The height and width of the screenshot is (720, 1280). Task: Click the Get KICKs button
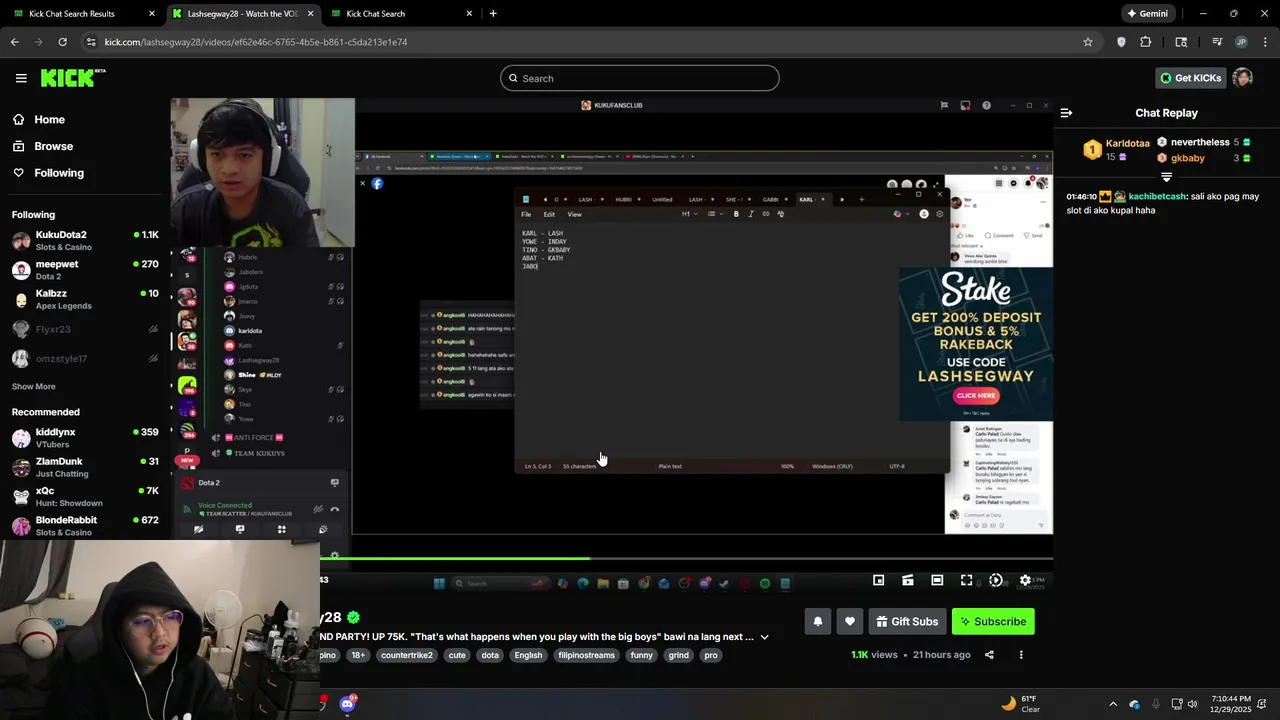(x=1190, y=78)
